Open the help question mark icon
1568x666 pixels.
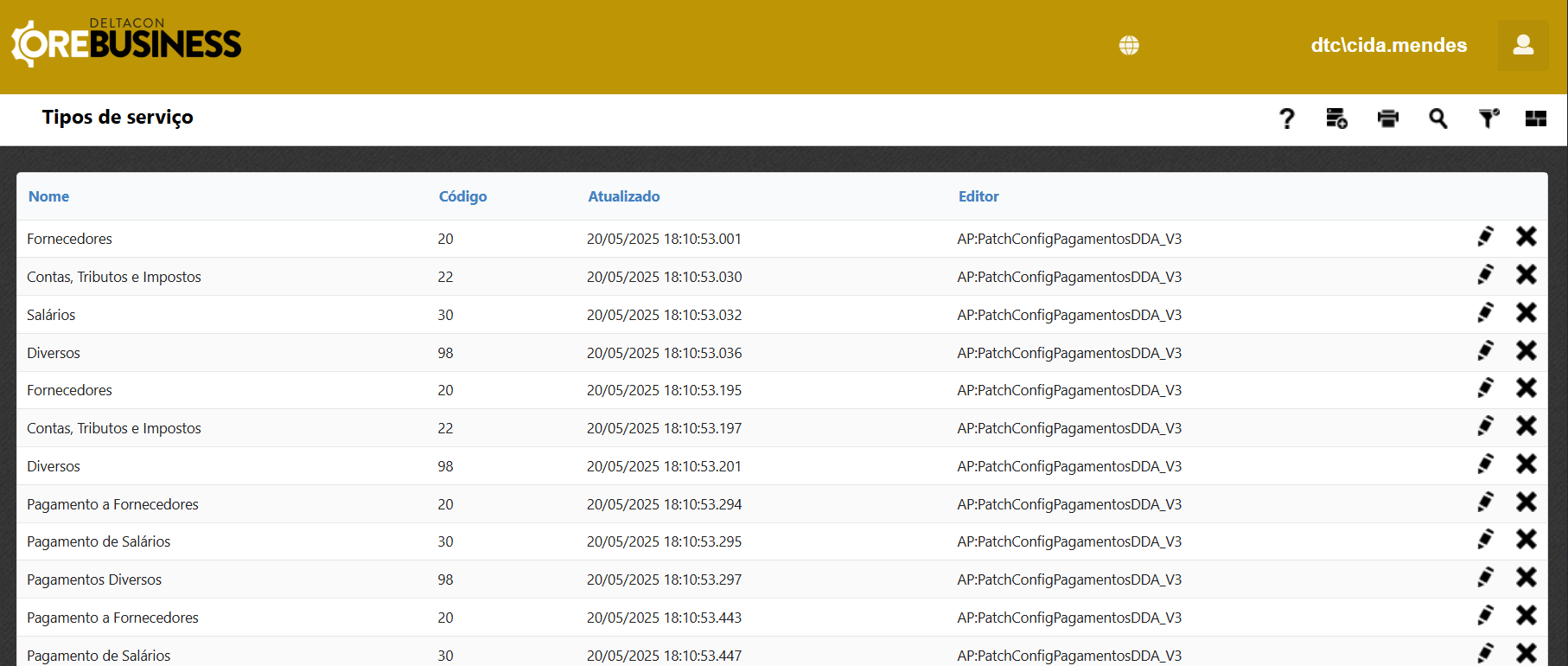1286,118
